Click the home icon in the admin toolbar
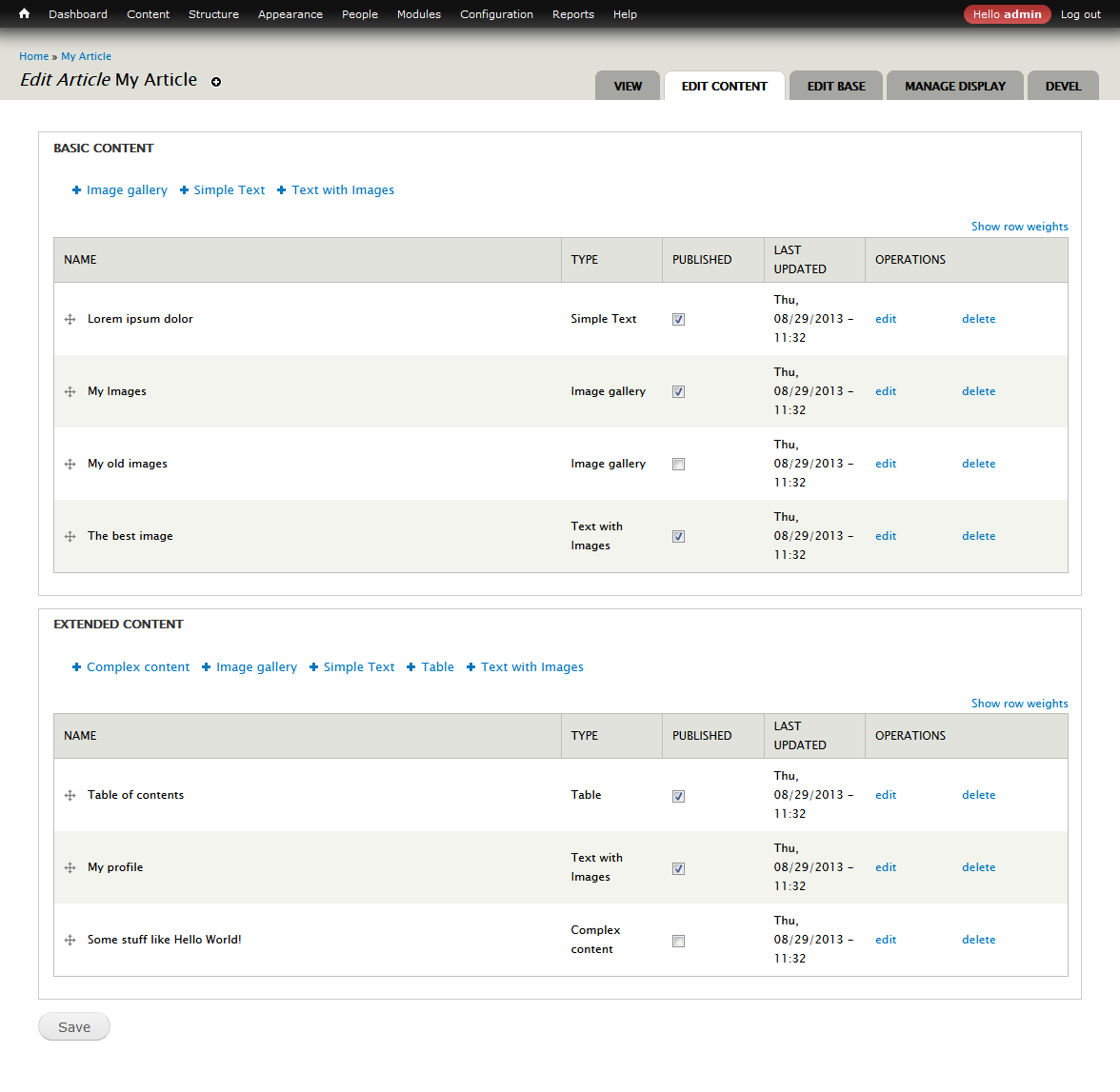The image size is (1120, 1092). pos(23,13)
